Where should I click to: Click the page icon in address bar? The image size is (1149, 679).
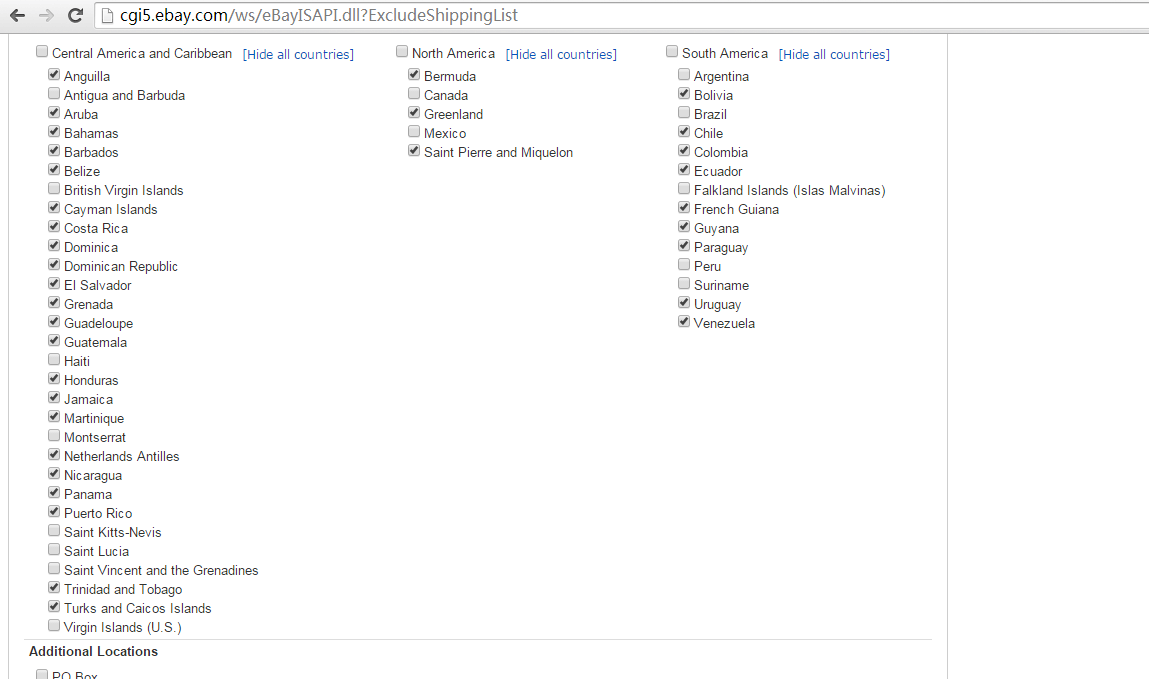coord(109,16)
